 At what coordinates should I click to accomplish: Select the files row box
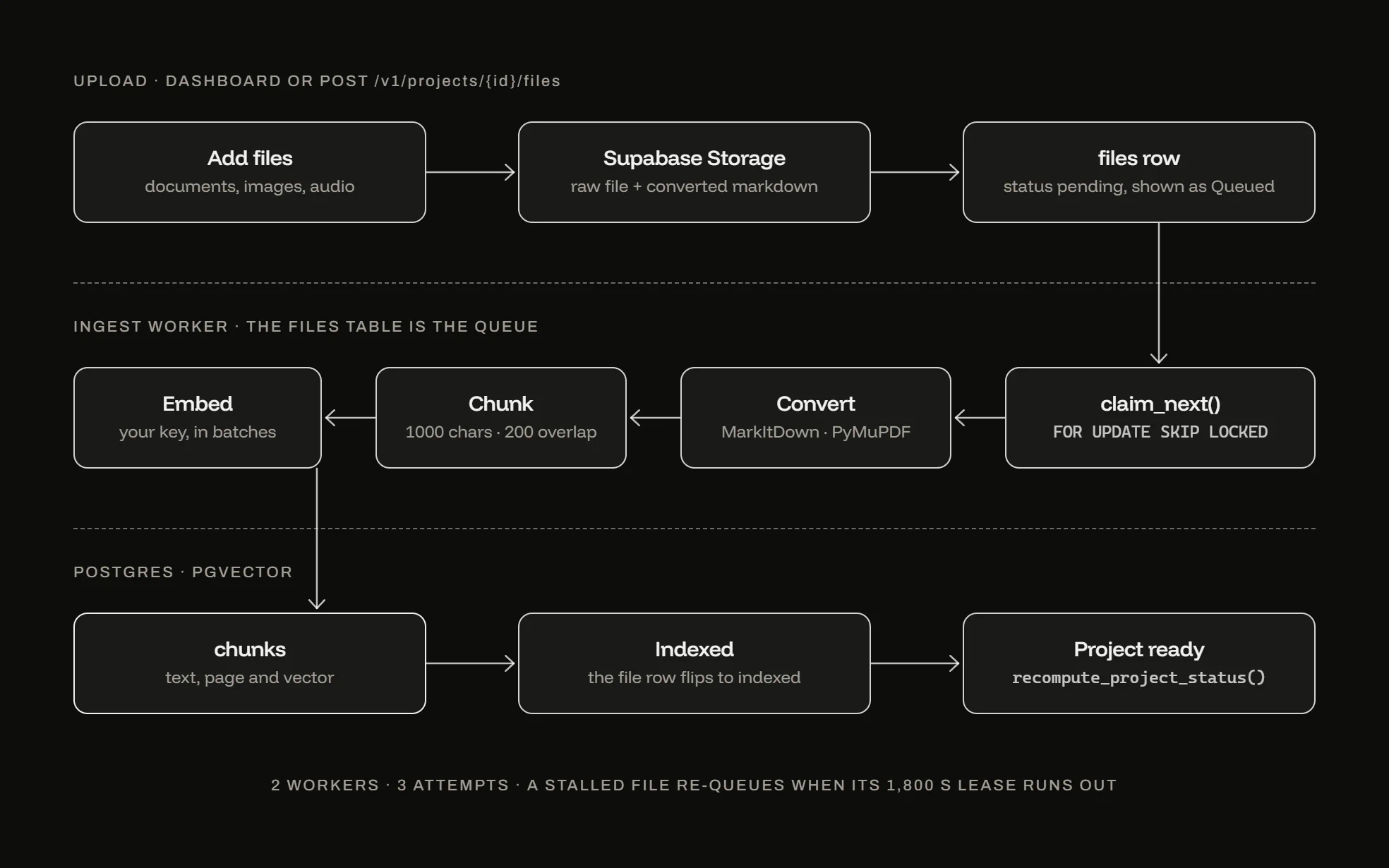tap(1139, 172)
